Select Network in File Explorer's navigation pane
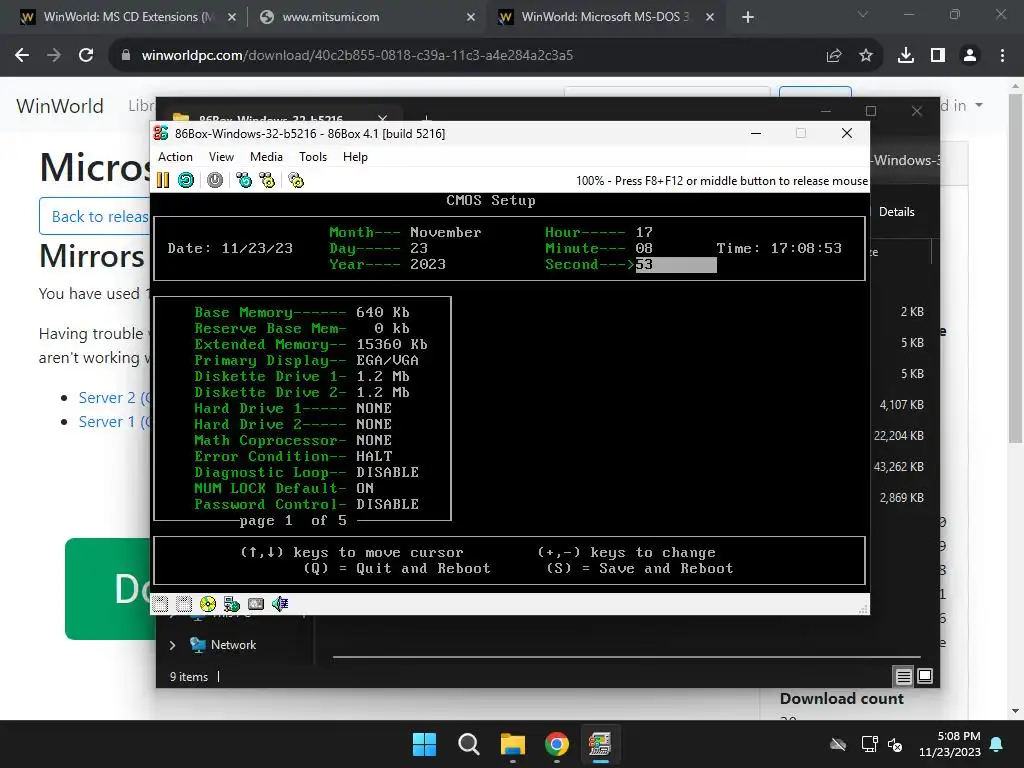This screenshot has height=768, width=1024. pyautogui.click(x=233, y=645)
